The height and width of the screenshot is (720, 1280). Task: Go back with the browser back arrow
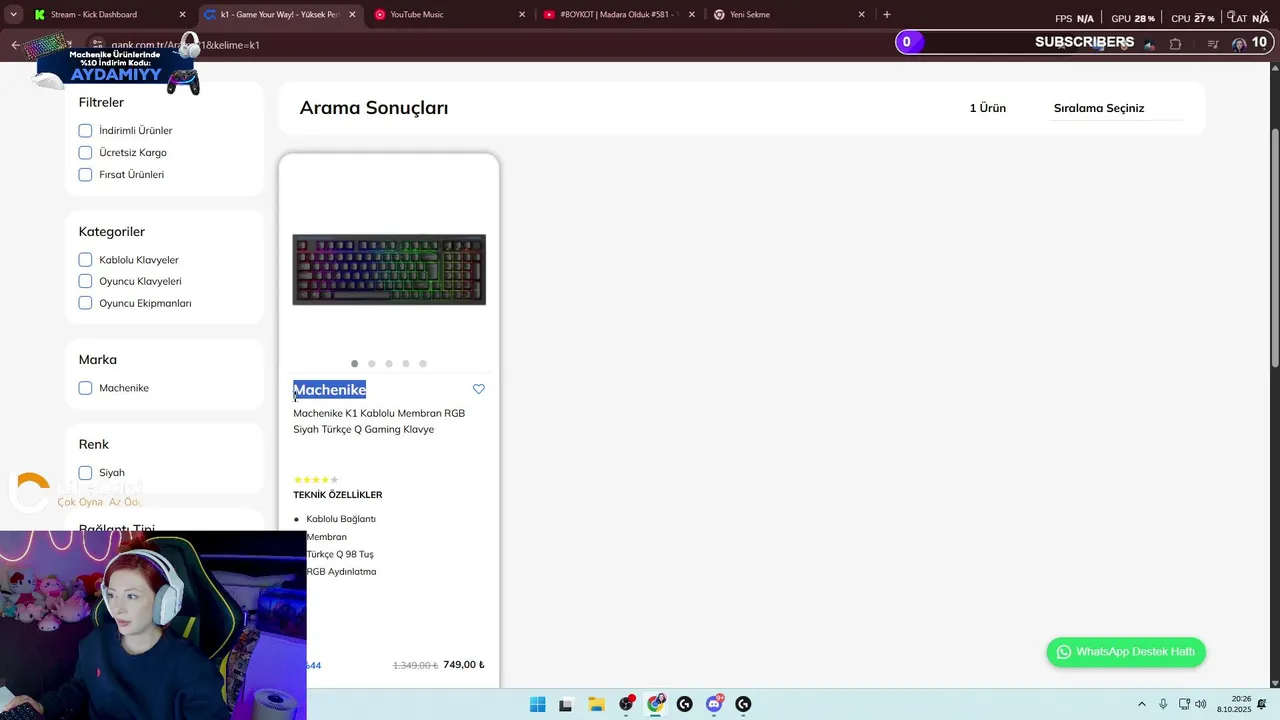pos(15,45)
